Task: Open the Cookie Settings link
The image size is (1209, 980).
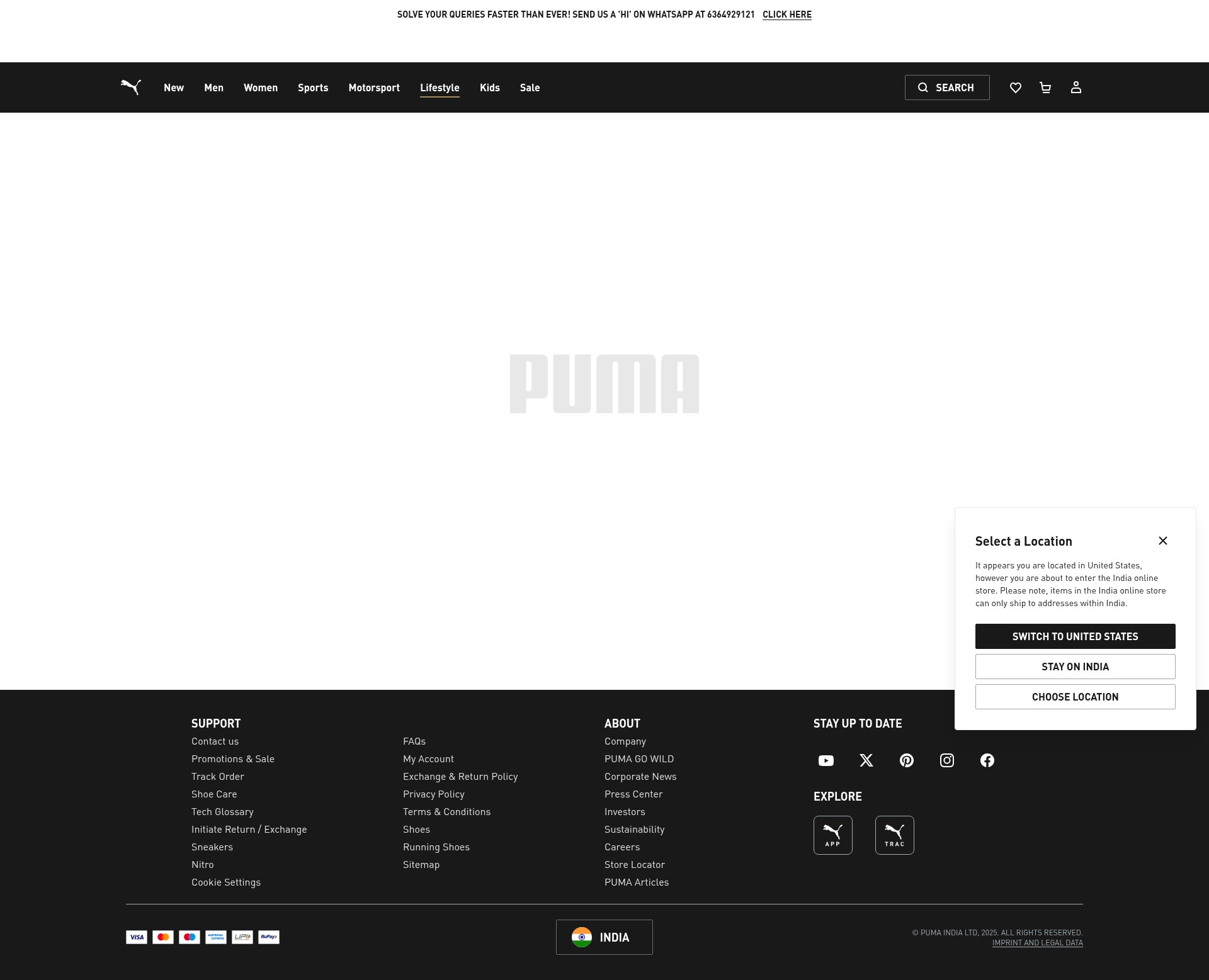Action: click(226, 882)
